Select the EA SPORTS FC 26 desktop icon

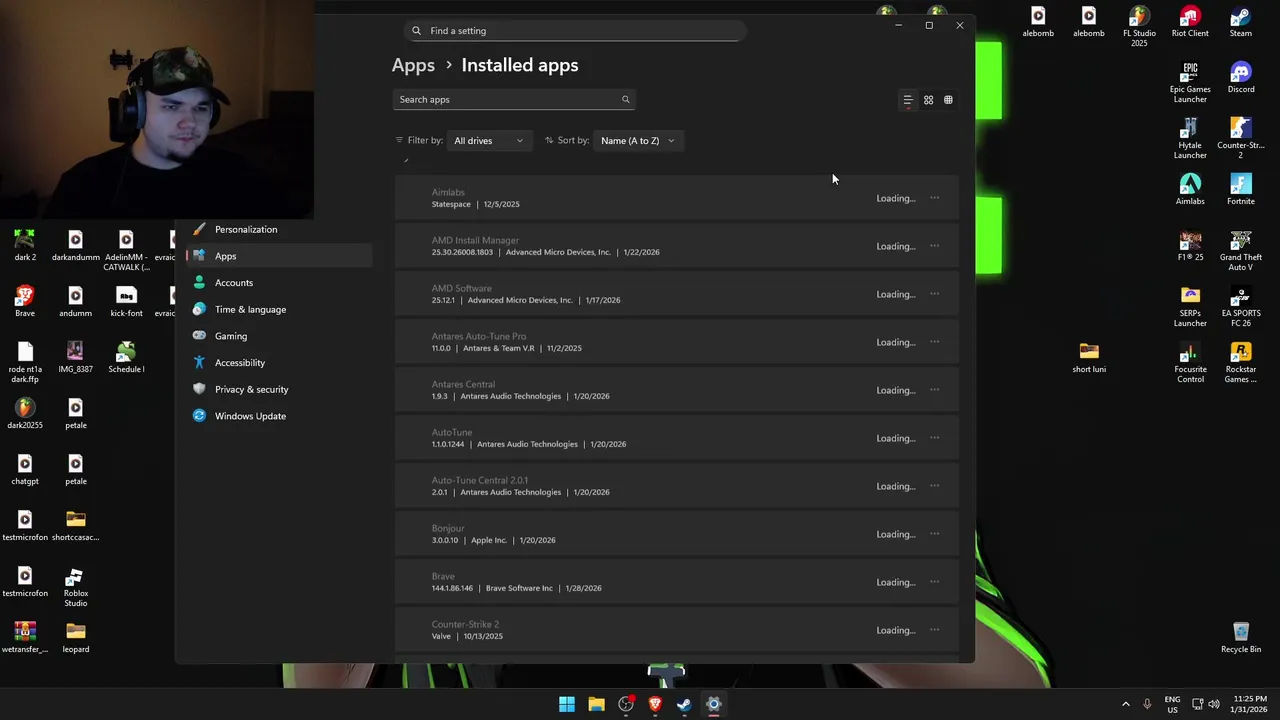pyautogui.click(x=1241, y=307)
